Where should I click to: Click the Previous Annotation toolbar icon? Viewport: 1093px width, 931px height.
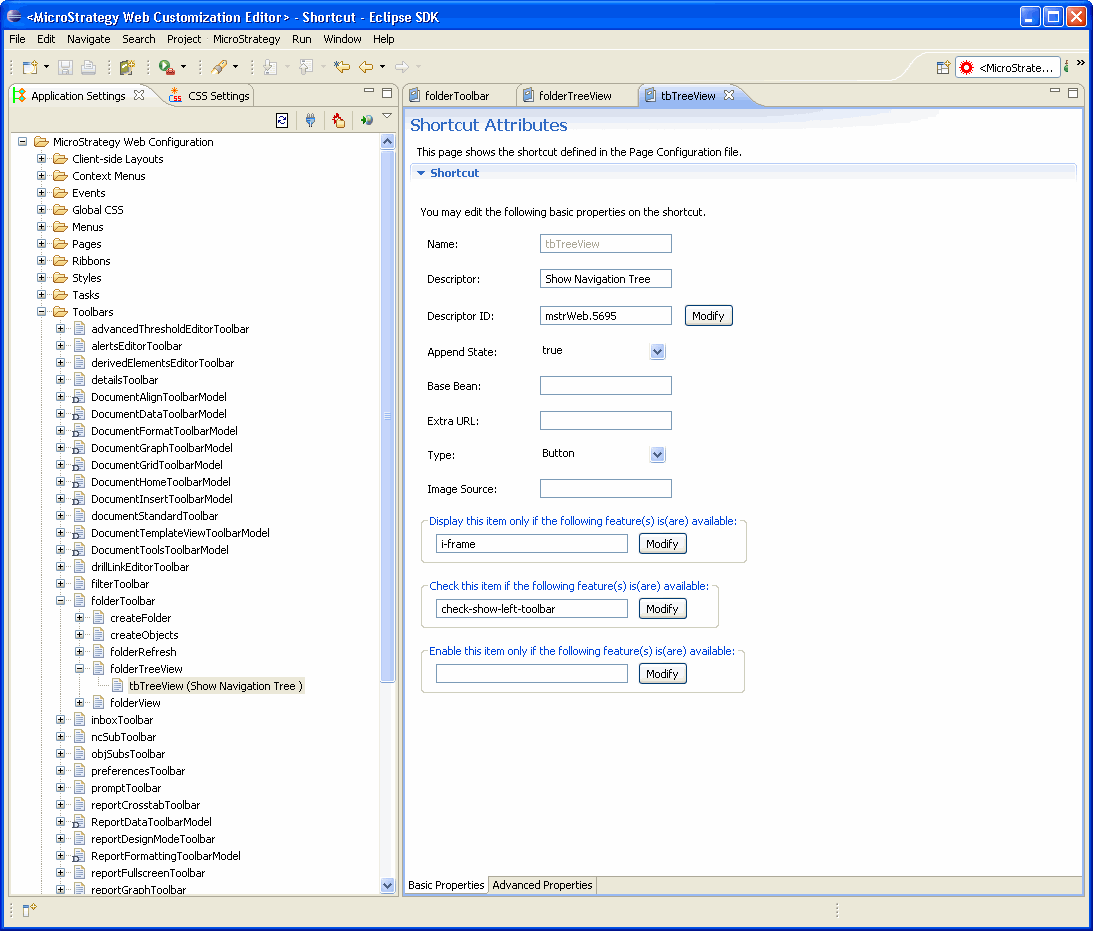(x=306, y=67)
